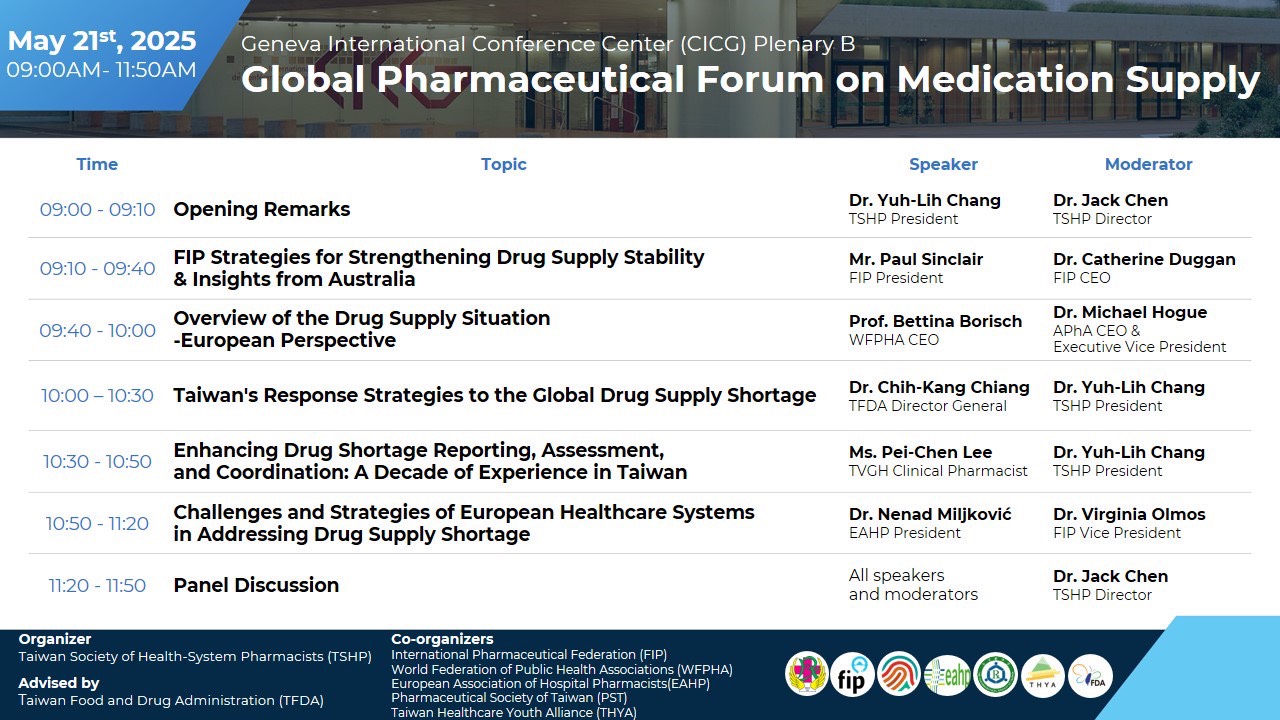Click the '09:10 - 09:40' time slot
The width and height of the screenshot is (1280, 720).
click(98, 269)
